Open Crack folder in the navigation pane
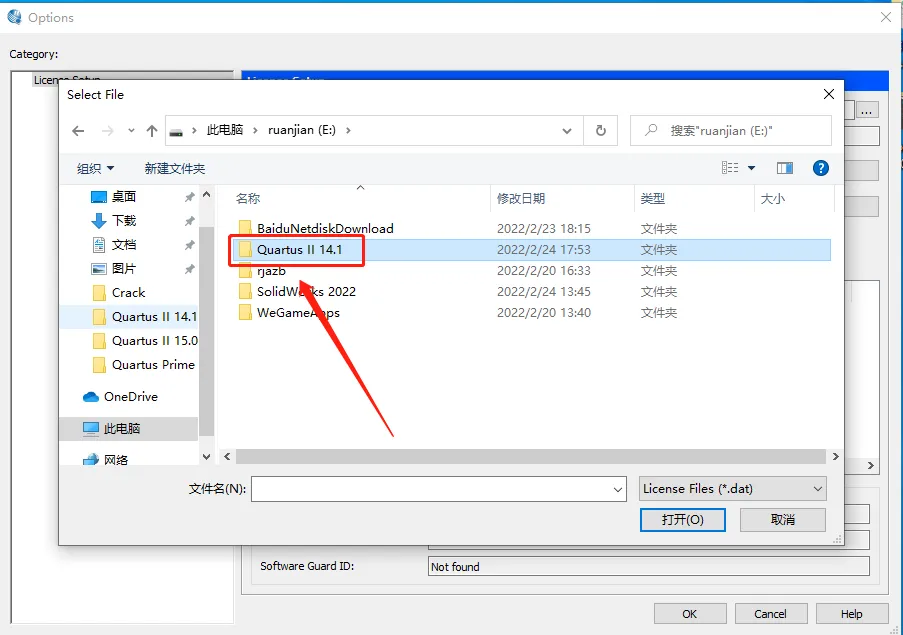The width and height of the screenshot is (903, 635). coord(128,292)
